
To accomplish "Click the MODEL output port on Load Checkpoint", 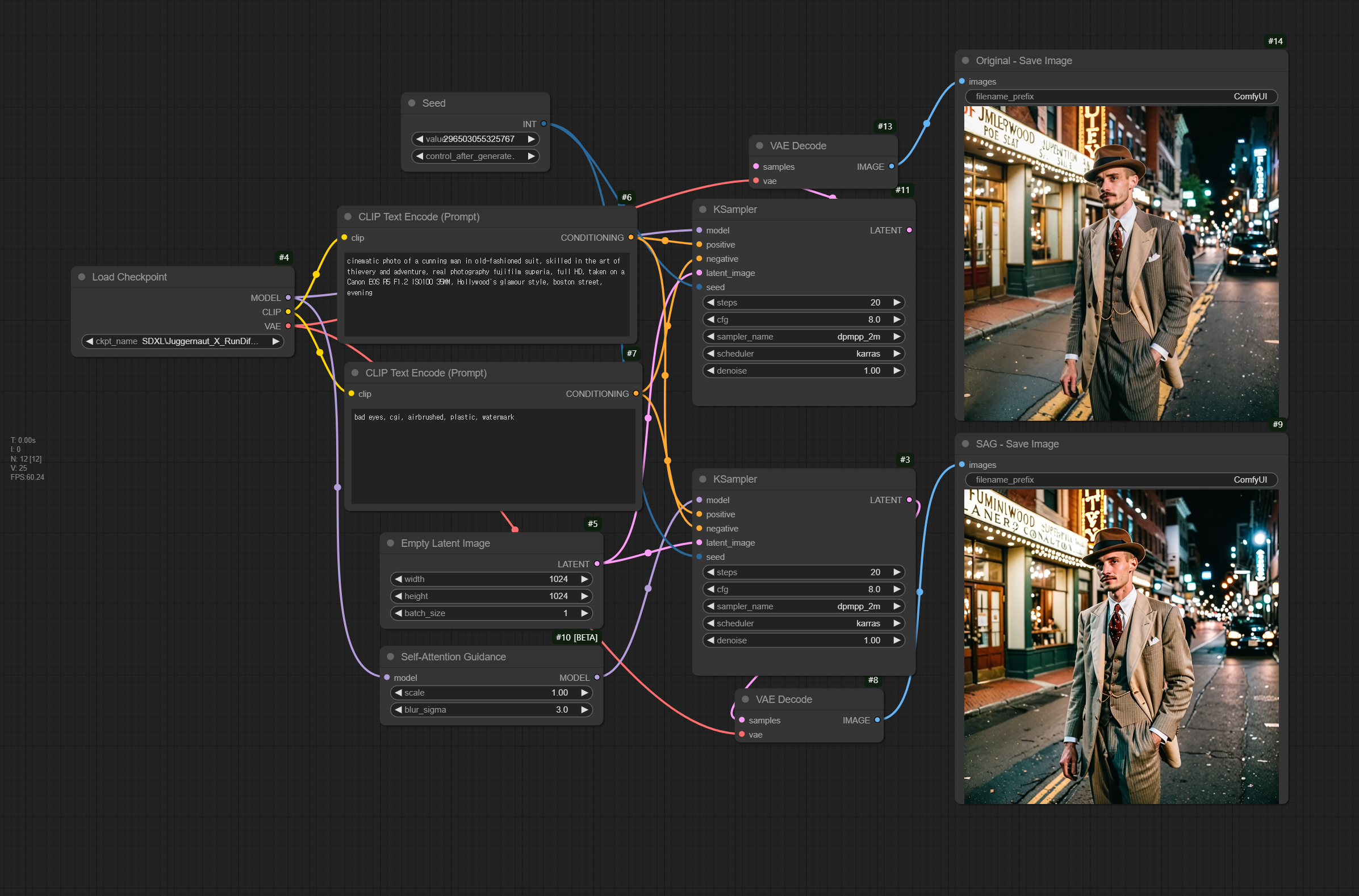I will (x=288, y=298).
